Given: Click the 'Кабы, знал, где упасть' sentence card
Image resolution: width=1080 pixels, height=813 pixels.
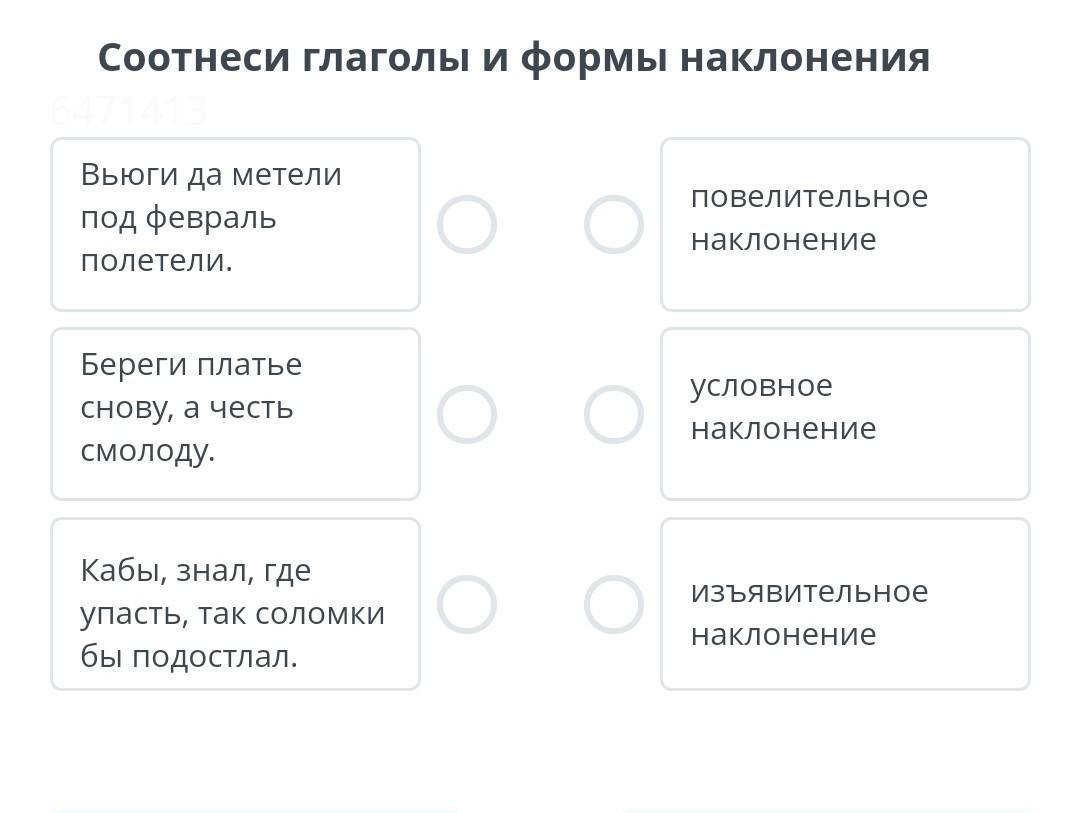Looking at the screenshot, I should [x=235, y=604].
